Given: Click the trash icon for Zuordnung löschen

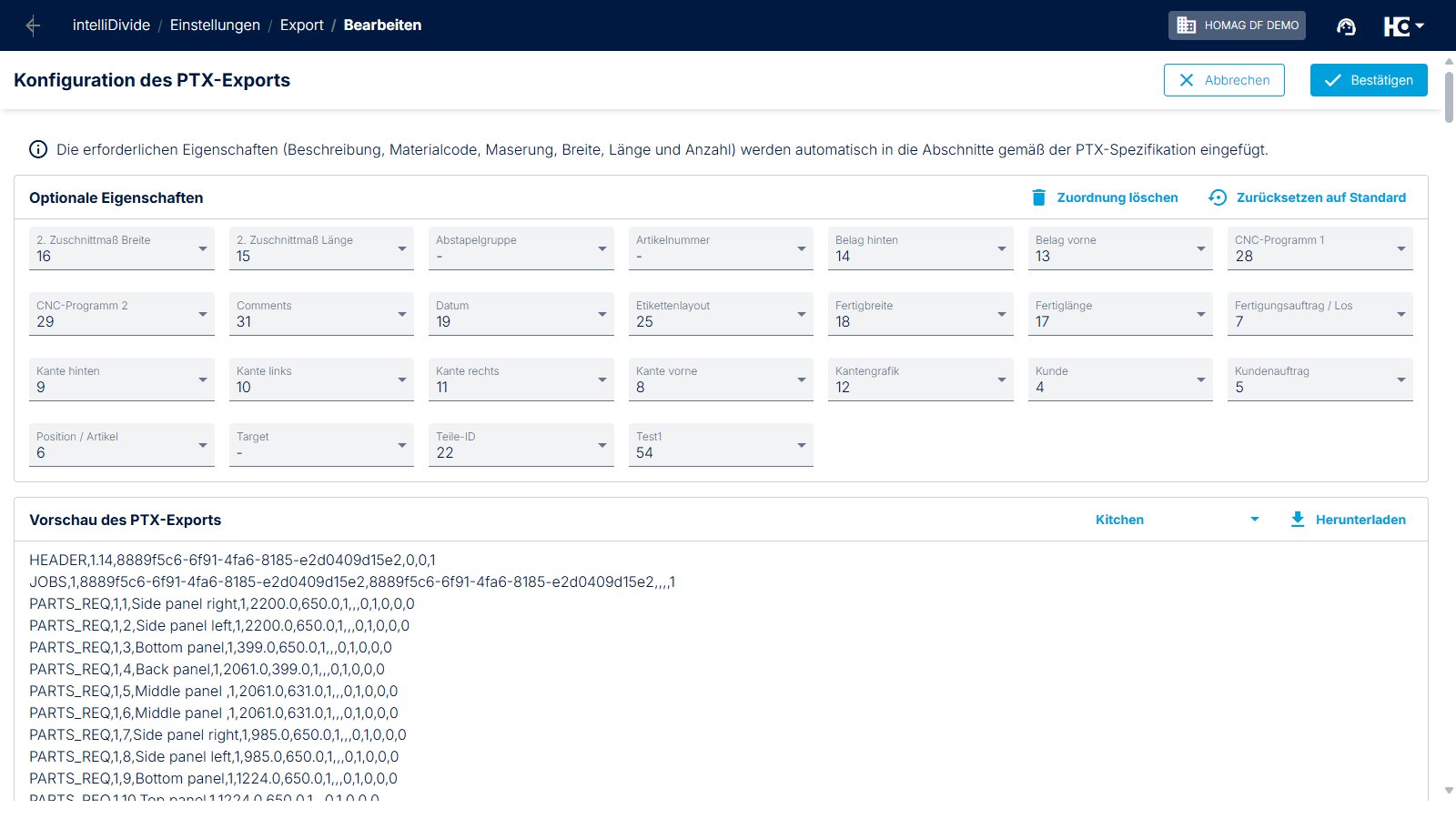Looking at the screenshot, I should point(1039,197).
